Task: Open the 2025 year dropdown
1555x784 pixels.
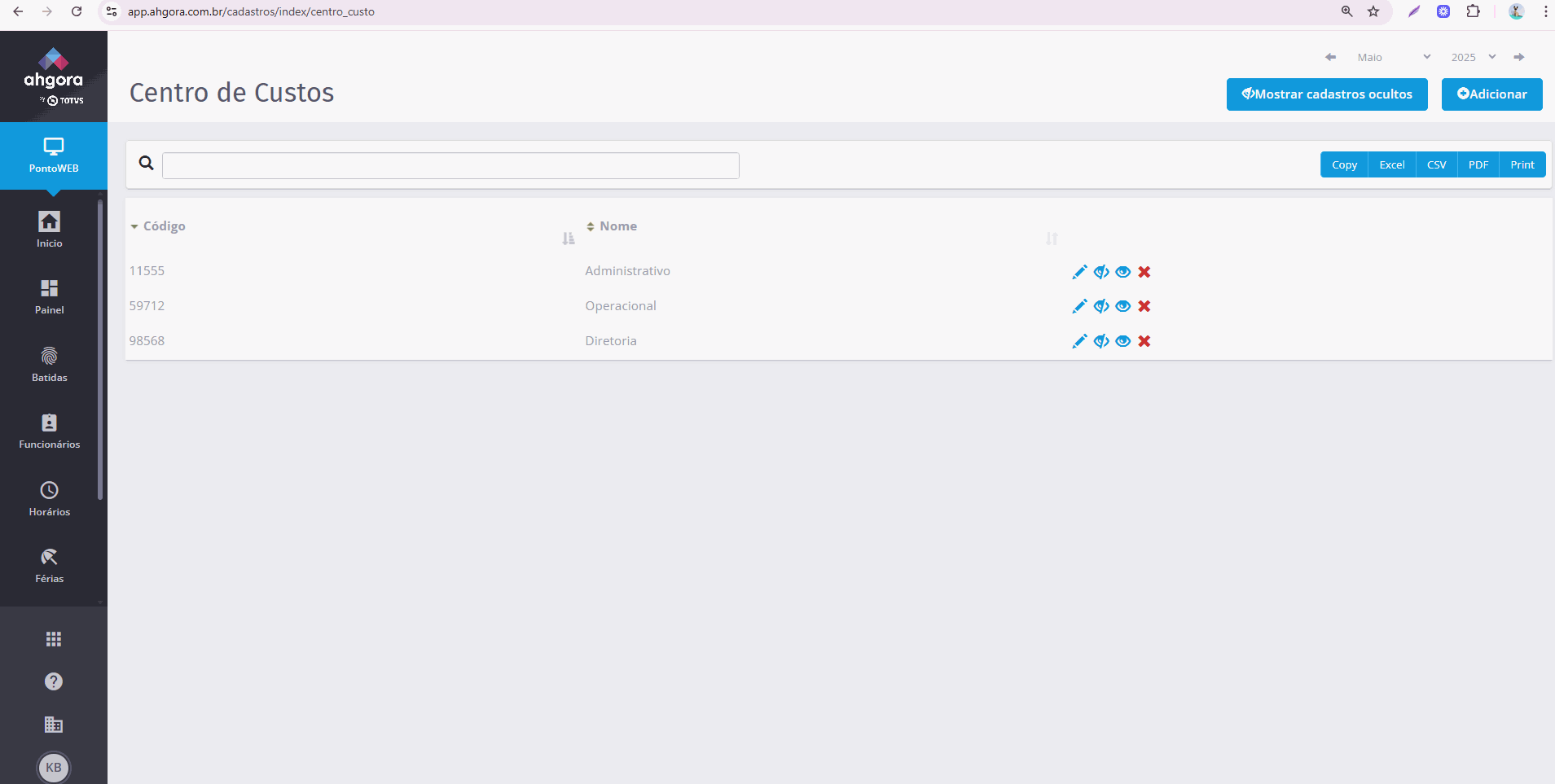Action: pos(1473,57)
